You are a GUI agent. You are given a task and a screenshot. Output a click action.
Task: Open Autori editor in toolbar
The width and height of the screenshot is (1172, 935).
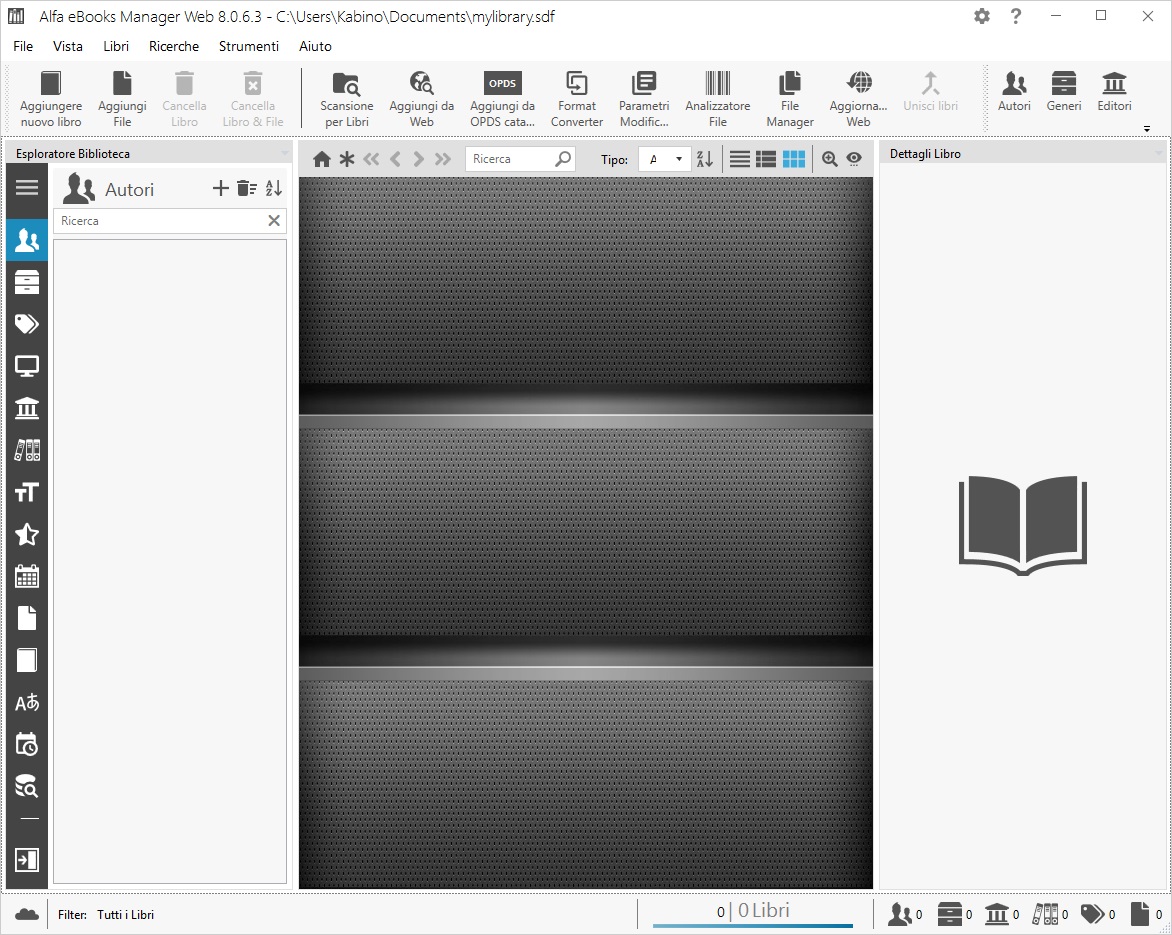pos(1014,91)
